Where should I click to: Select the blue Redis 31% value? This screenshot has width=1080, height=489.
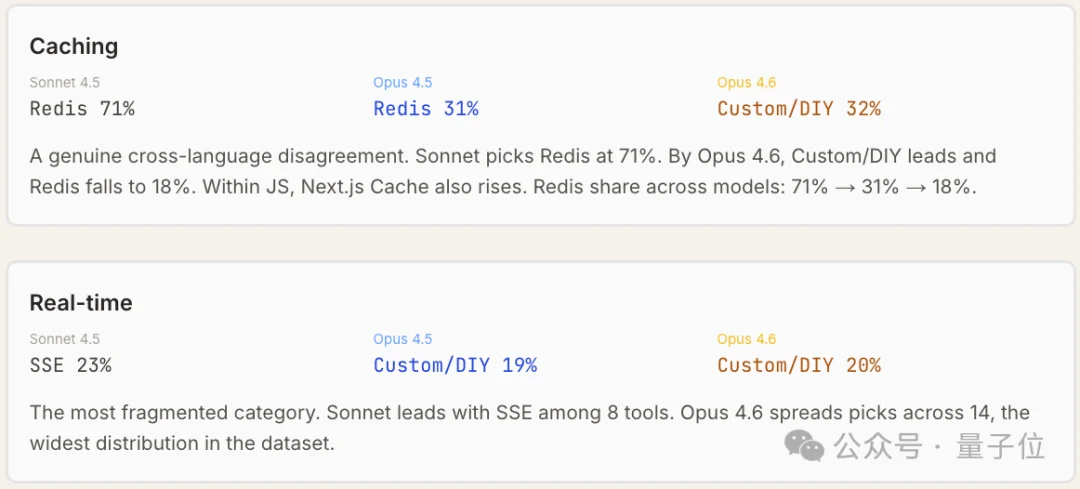tap(426, 109)
